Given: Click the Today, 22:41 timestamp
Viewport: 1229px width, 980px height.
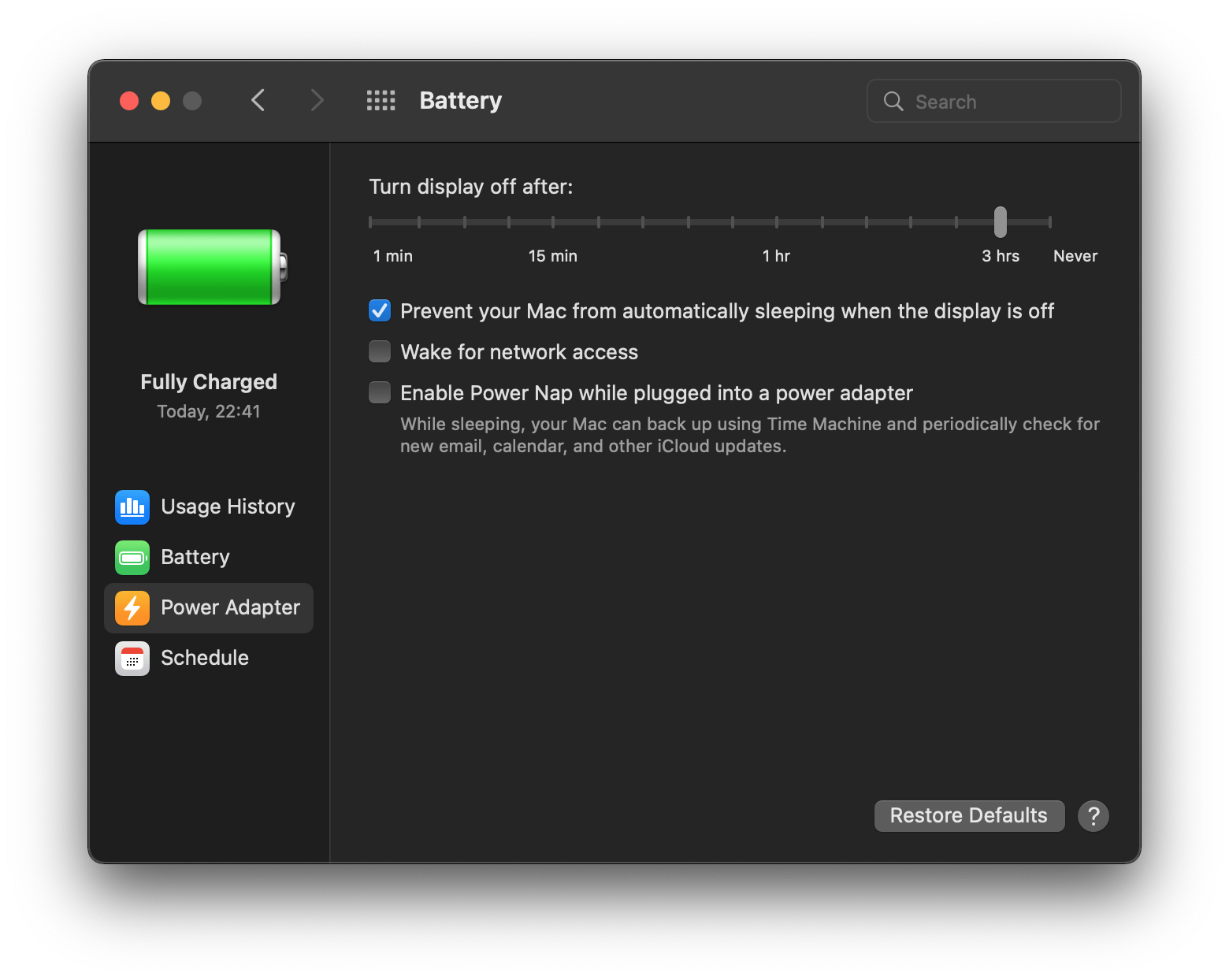Looking at the screenshot, I should (209, 411).
